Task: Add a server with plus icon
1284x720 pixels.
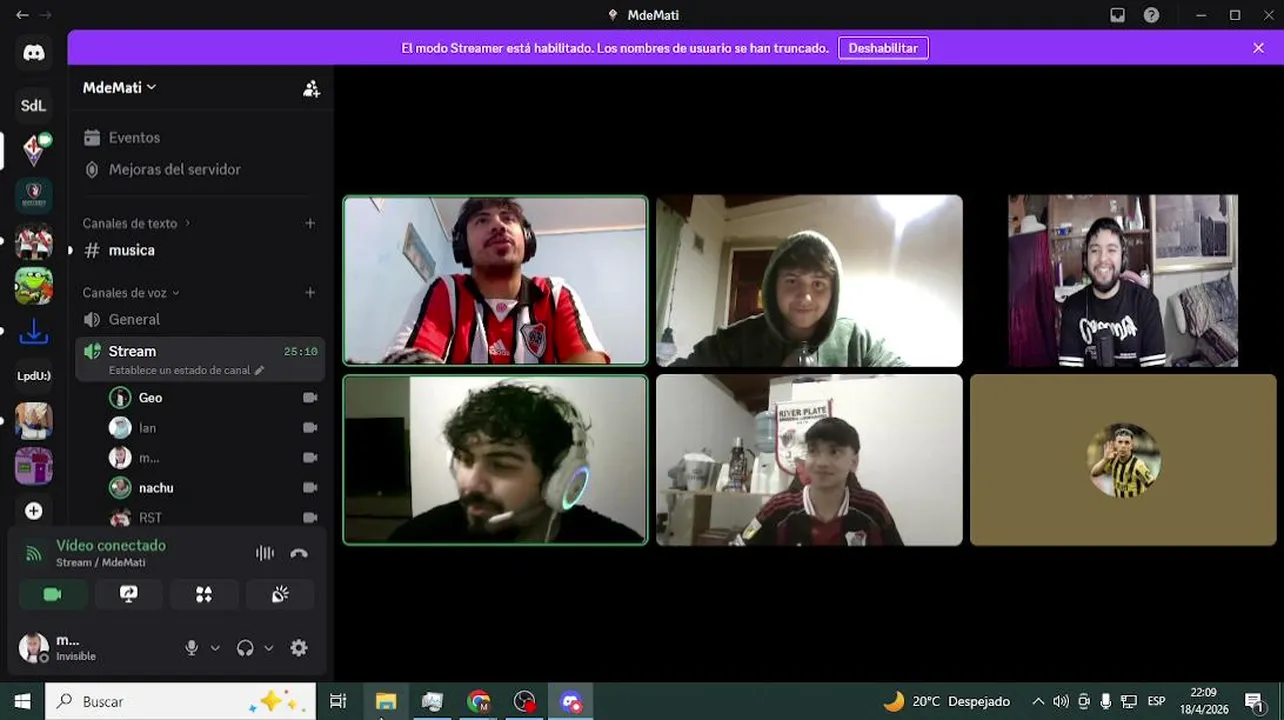Action: 34,511
